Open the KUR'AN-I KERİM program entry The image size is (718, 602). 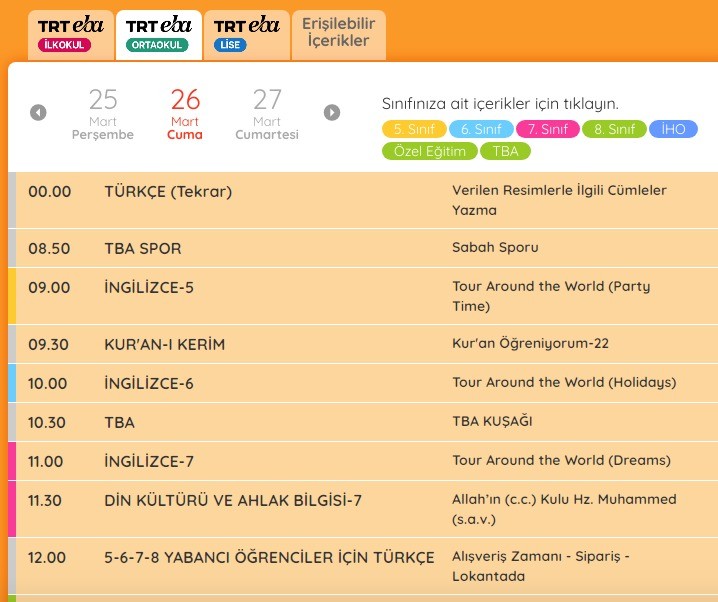[x=165, y=344]
